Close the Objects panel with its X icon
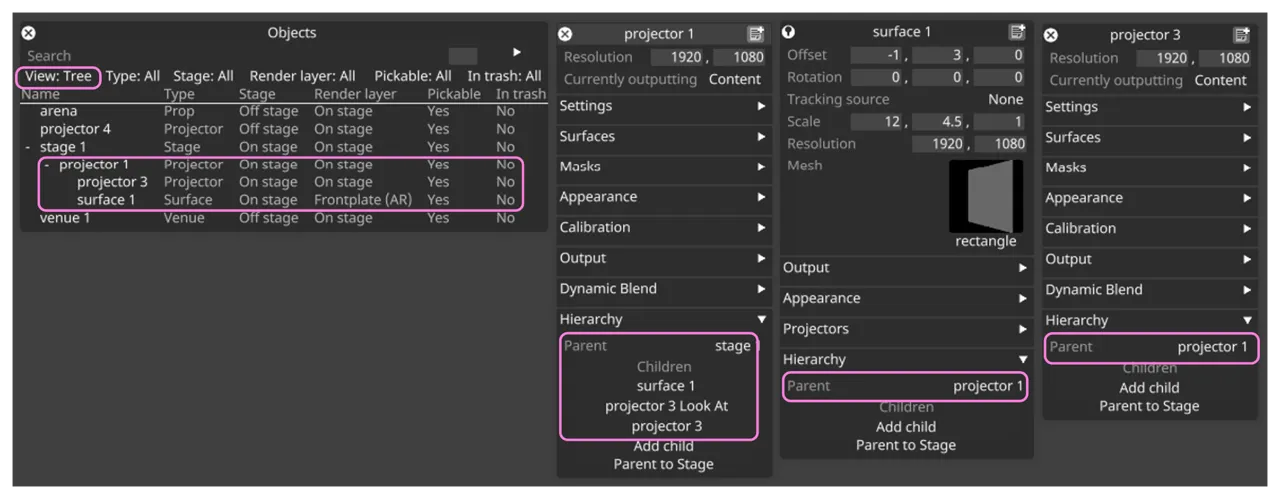Viewport: 1280px width, 499px height. tap(28, 33)
